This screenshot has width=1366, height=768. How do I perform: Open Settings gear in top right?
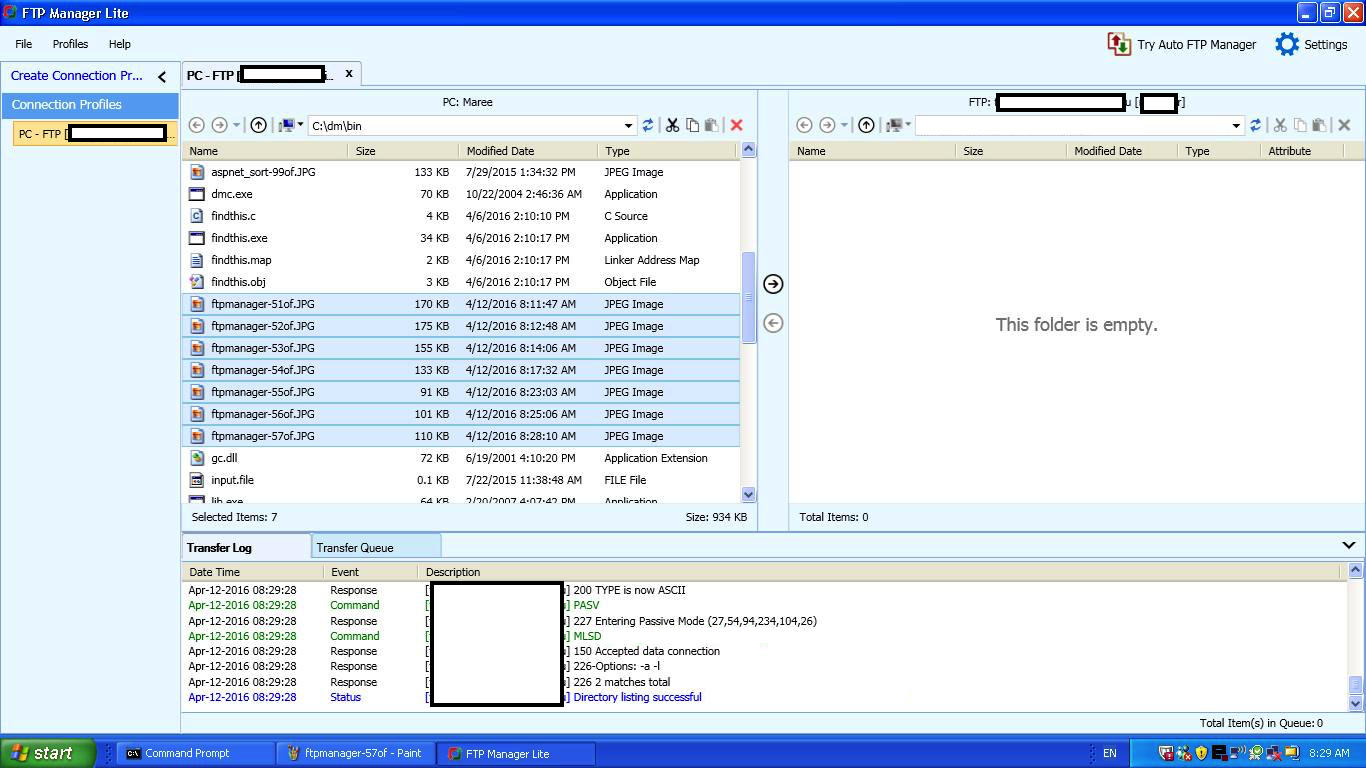point(1311,44)
